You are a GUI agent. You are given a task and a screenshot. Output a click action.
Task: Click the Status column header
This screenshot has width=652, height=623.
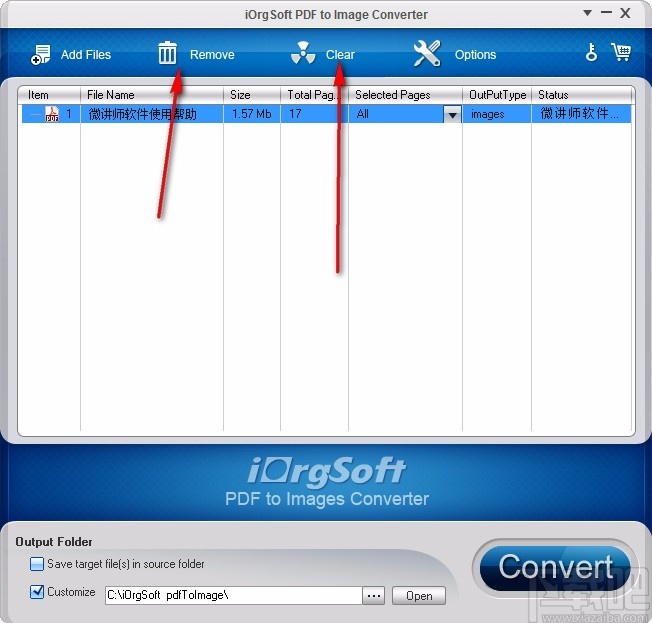(x=582, y=95)
